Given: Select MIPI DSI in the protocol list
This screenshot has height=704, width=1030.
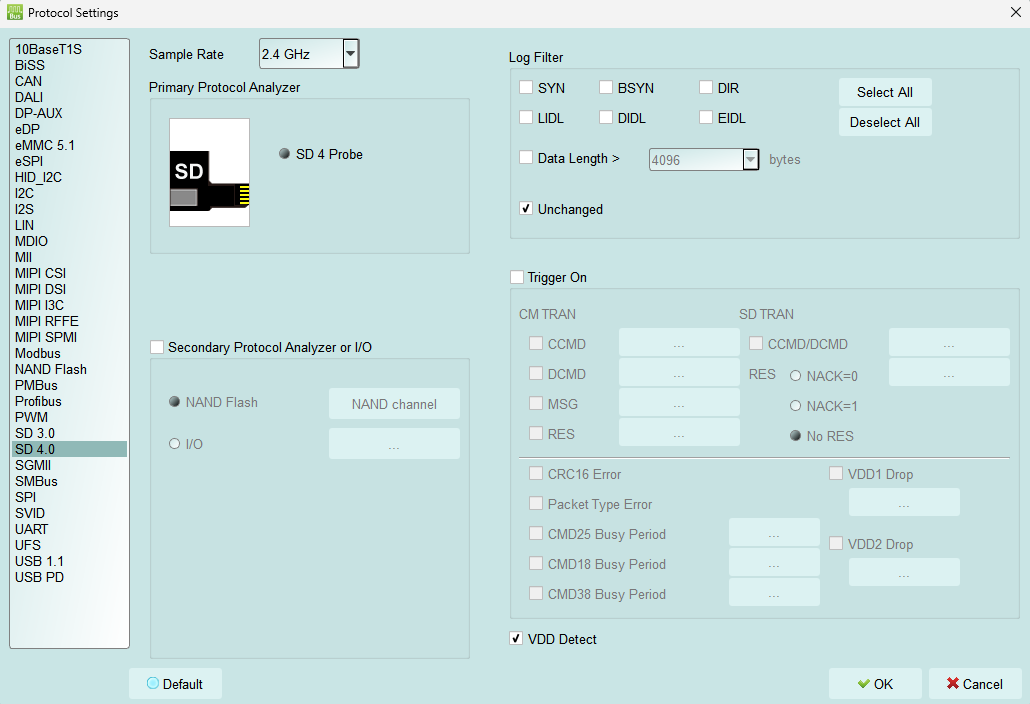Looking at the screenshot, I should click(70, 289).
